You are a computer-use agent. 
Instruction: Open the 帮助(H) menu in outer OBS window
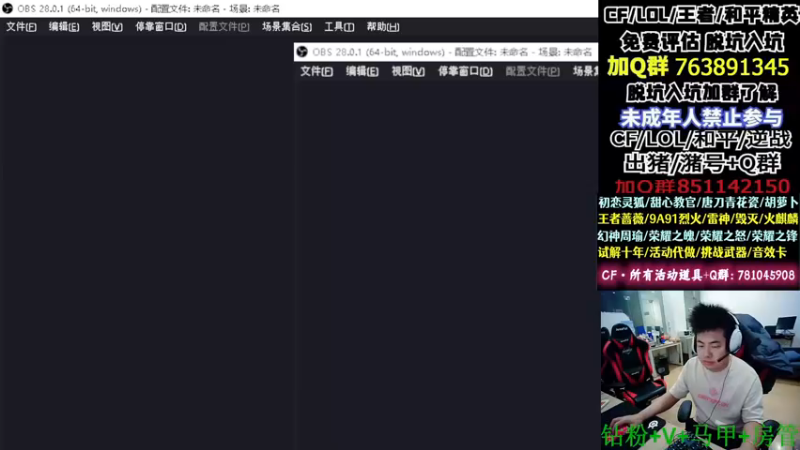[x=383, y=27]
